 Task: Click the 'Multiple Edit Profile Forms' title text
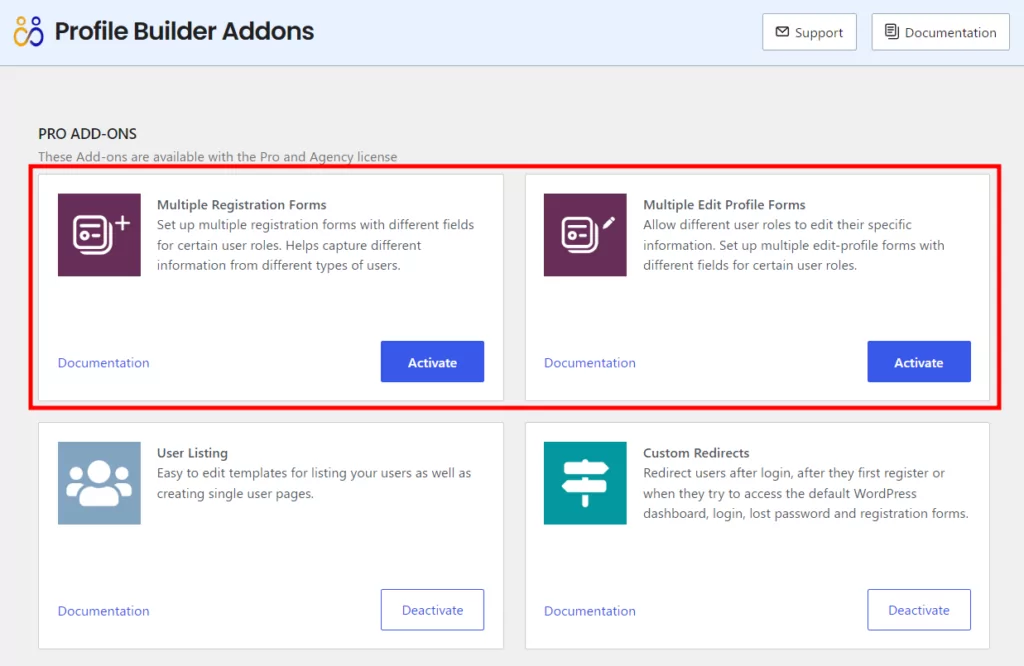724,204
